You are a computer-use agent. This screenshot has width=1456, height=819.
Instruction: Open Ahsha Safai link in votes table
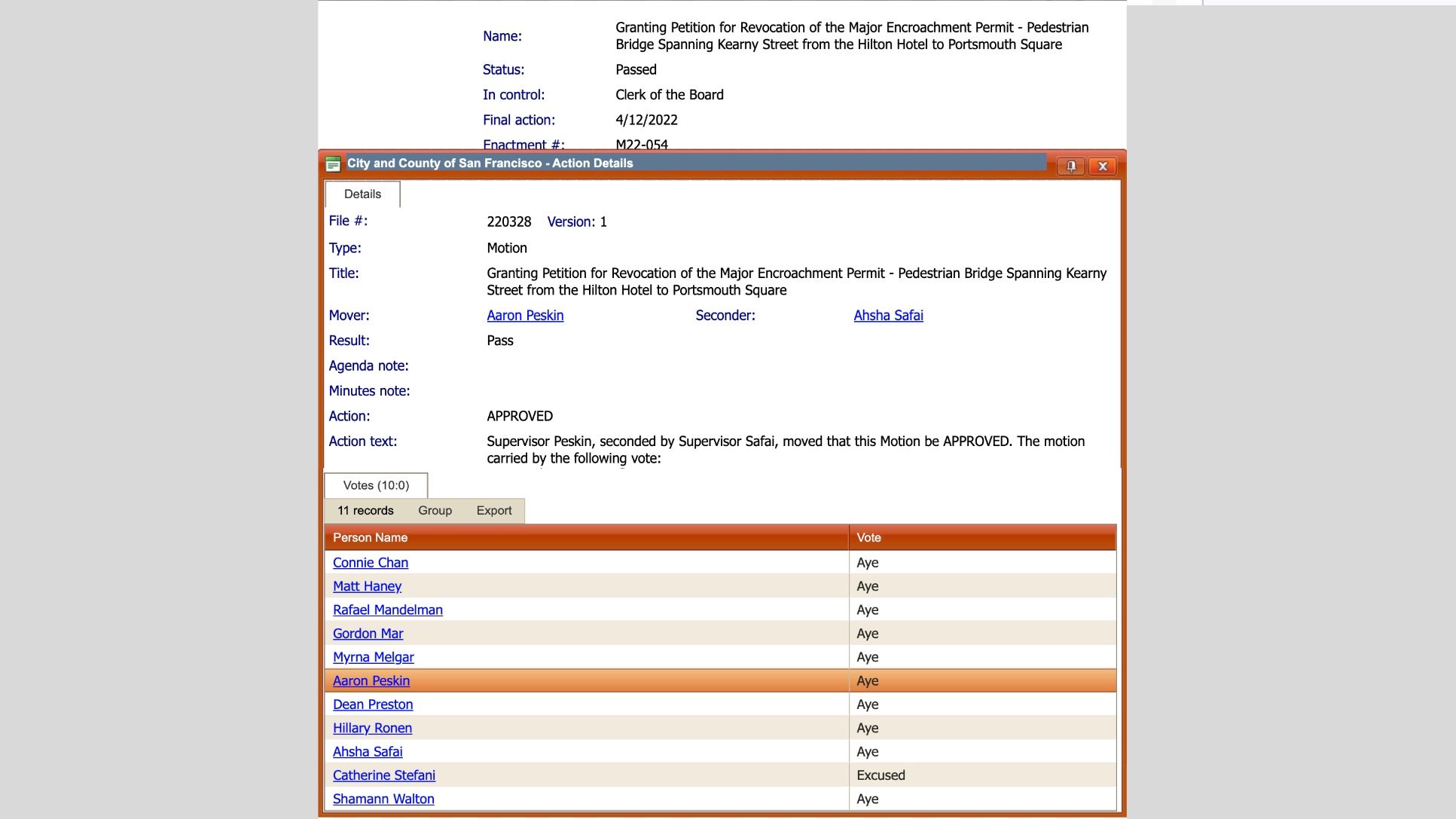[x=368, y=752]
